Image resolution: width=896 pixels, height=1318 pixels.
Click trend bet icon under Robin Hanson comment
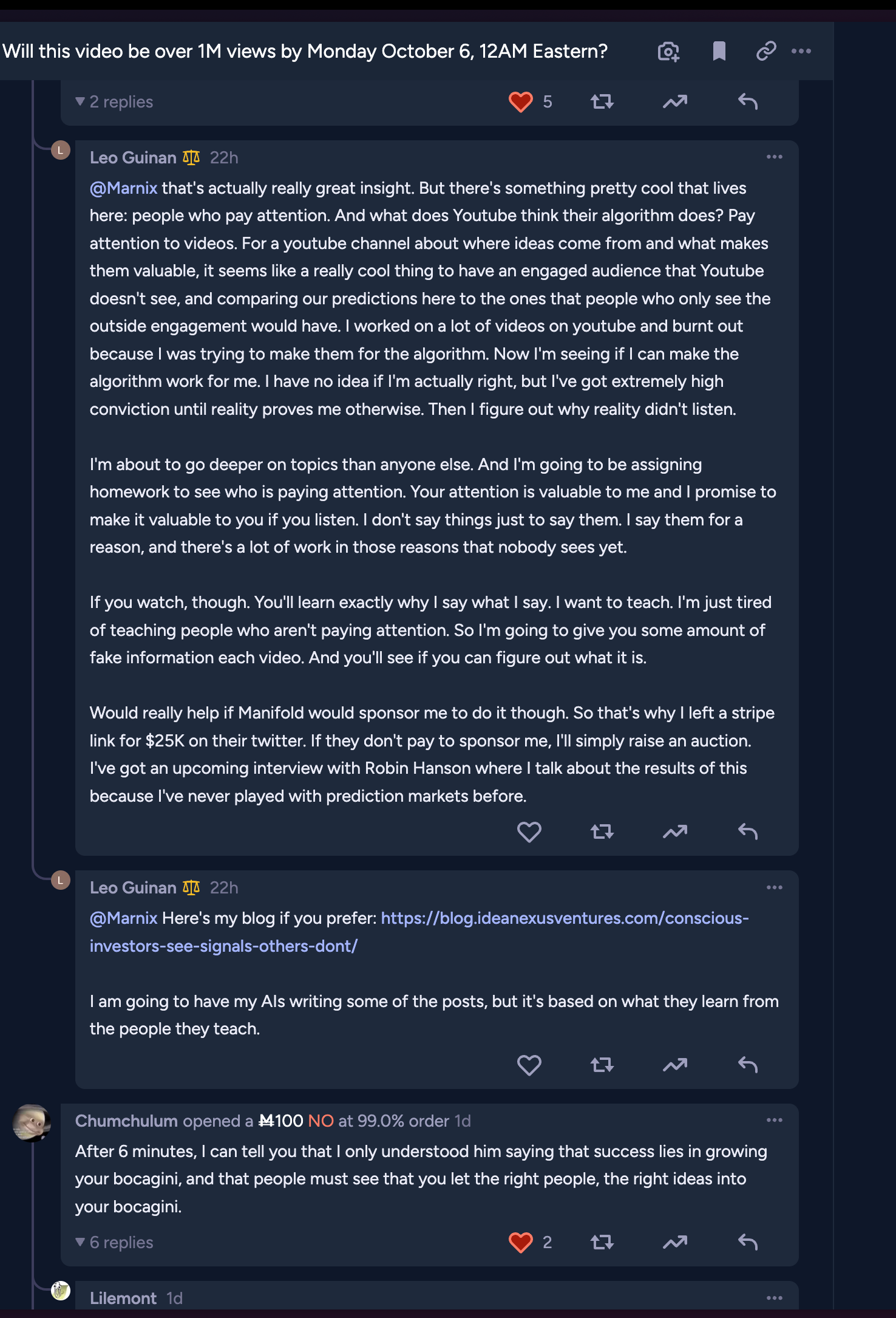pos(674,831)
